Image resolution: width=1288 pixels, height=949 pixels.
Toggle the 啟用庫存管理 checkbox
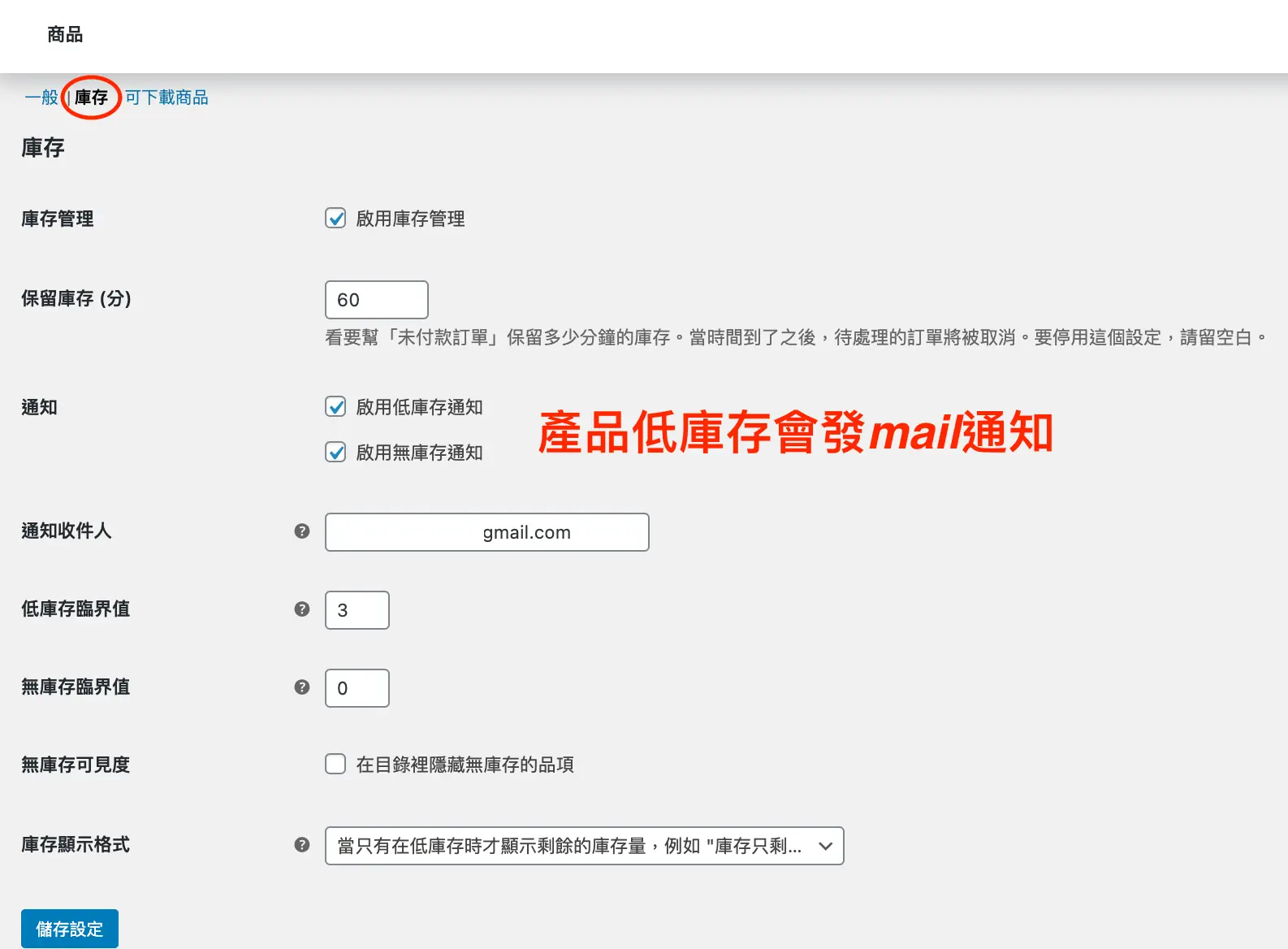pos(335,219)
